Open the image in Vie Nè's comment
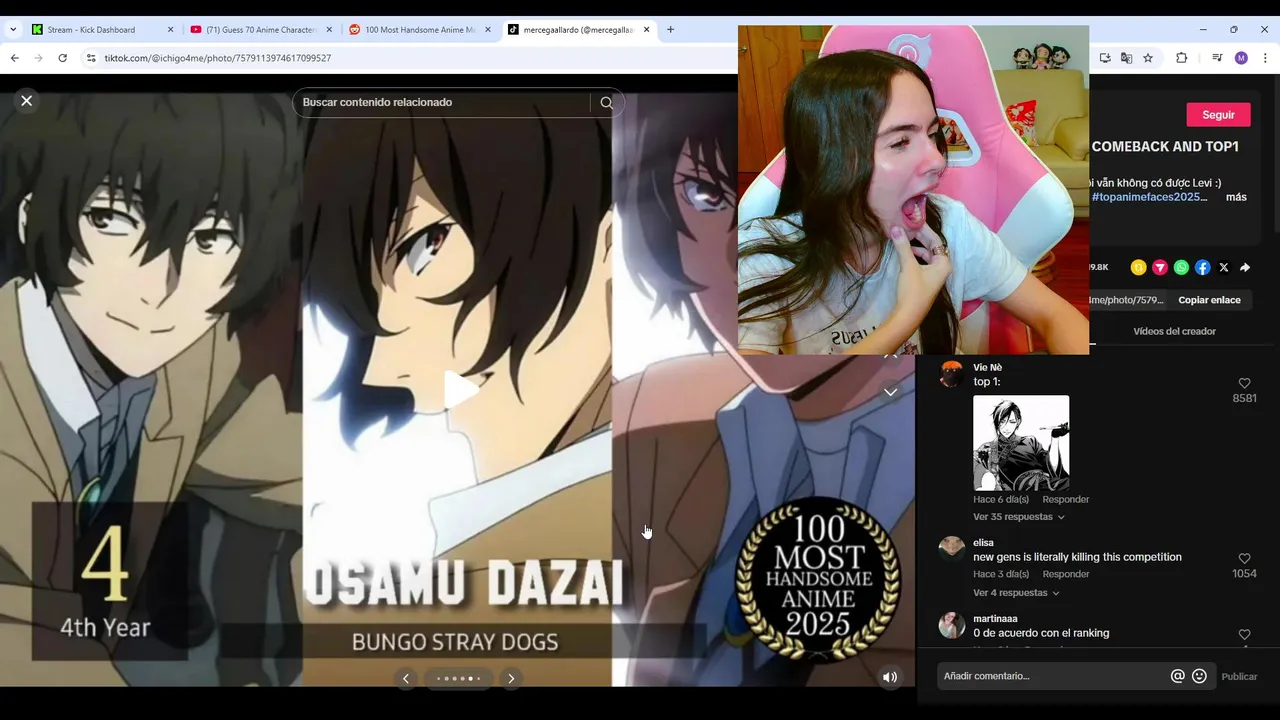1280x720 pixels. pyautogui.click(x=1021, y=442)
